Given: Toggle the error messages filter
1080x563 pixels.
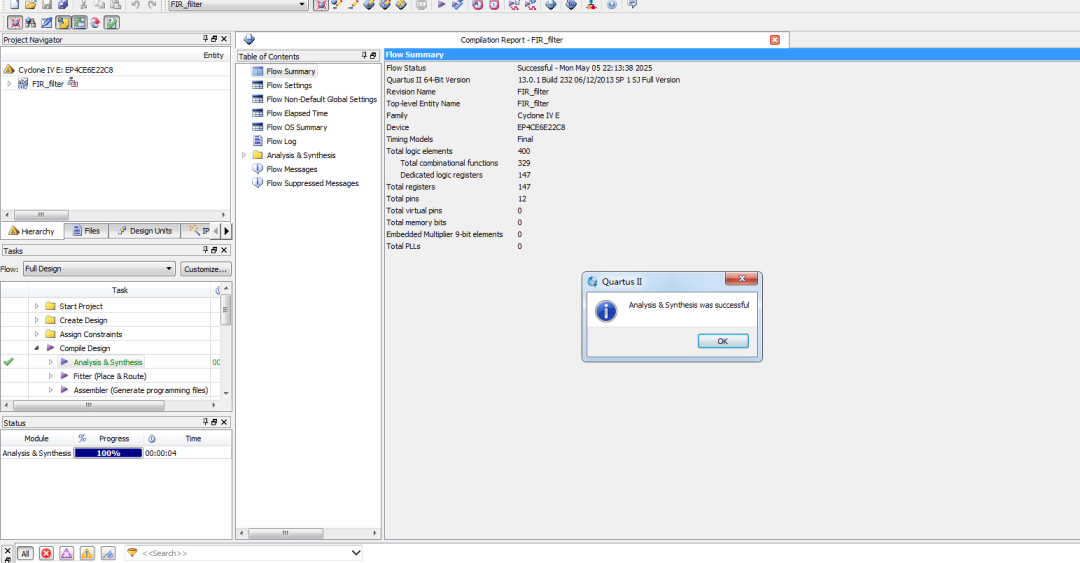Looking at the screenshot, I should (x=46, y=553).
